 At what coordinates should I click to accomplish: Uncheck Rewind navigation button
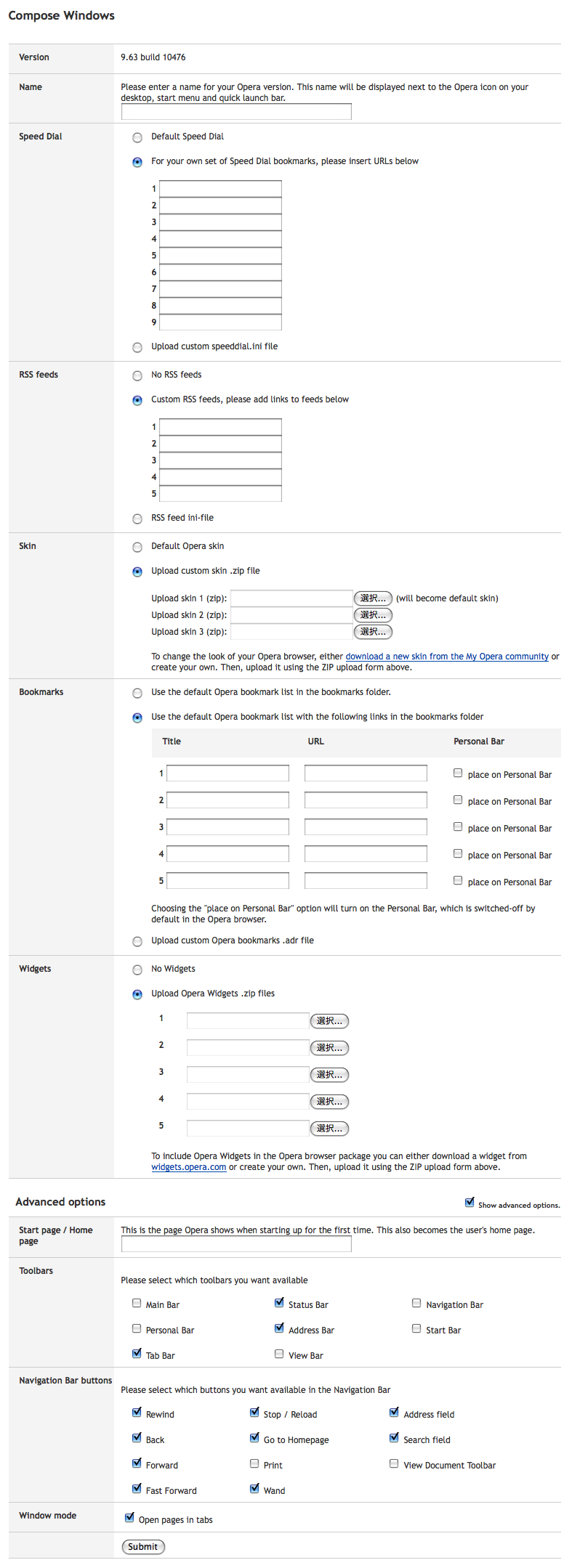(x=137, y=1413)
